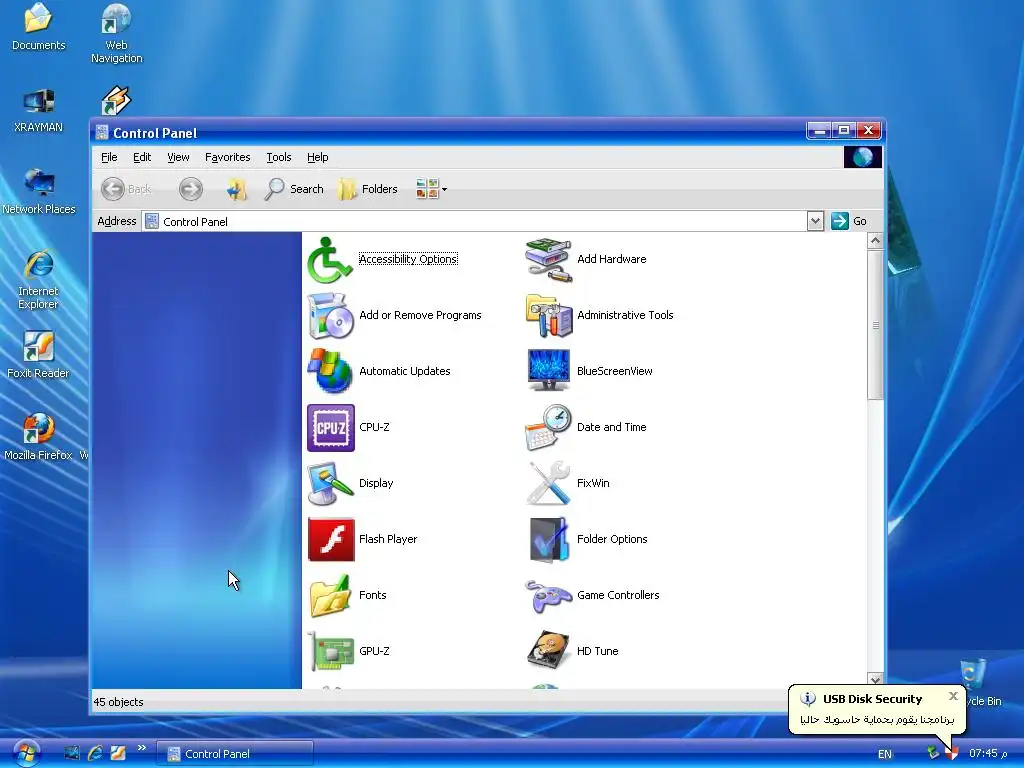Image resolution: width=1024 pixels, height=768 pixels.
Task: Select Mozilla Firefox desktop icon
Action: pos(39,438)
